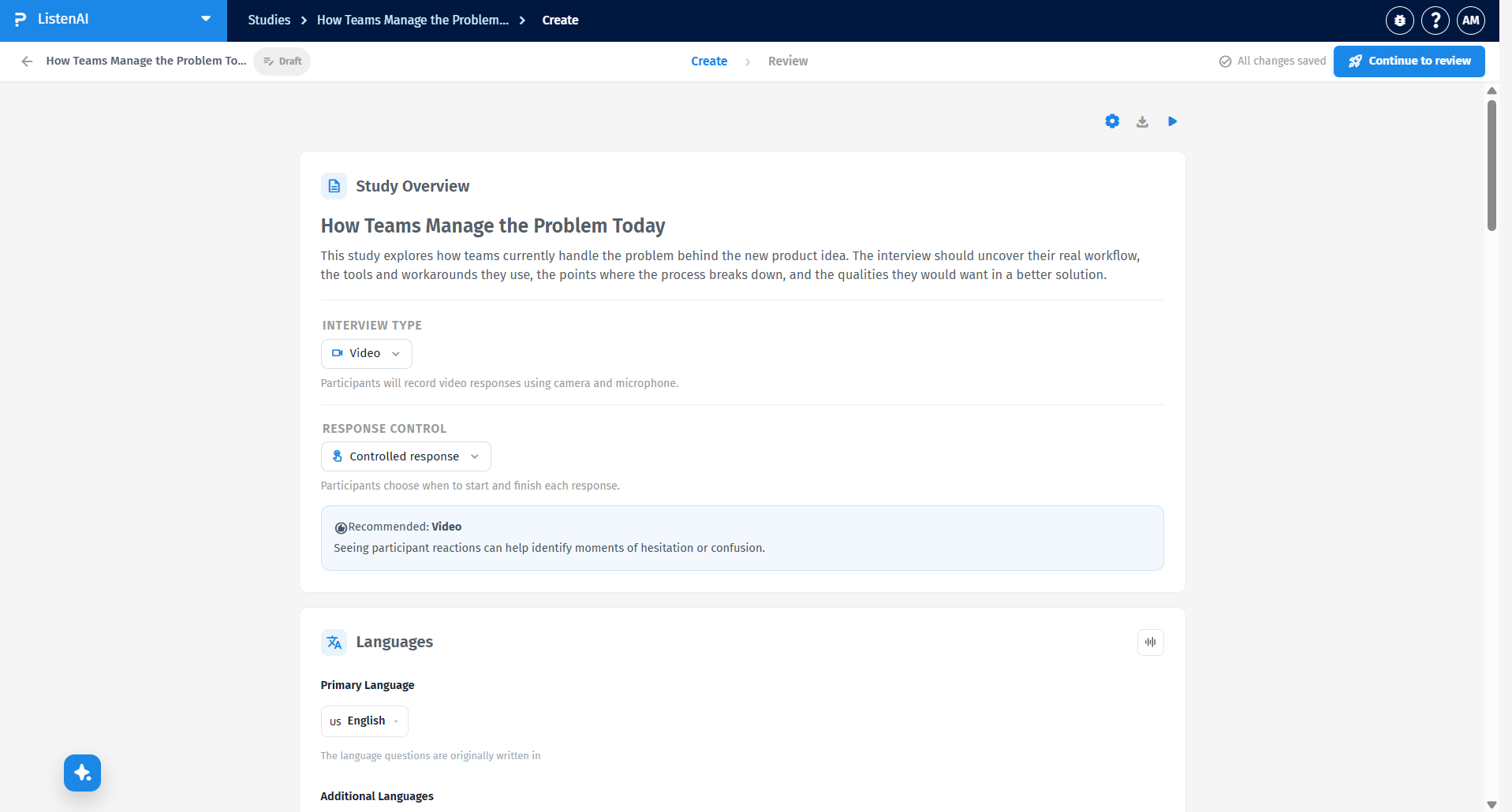
Task: Click the Recommended Video tip icon
Action: tap(341, 527)
